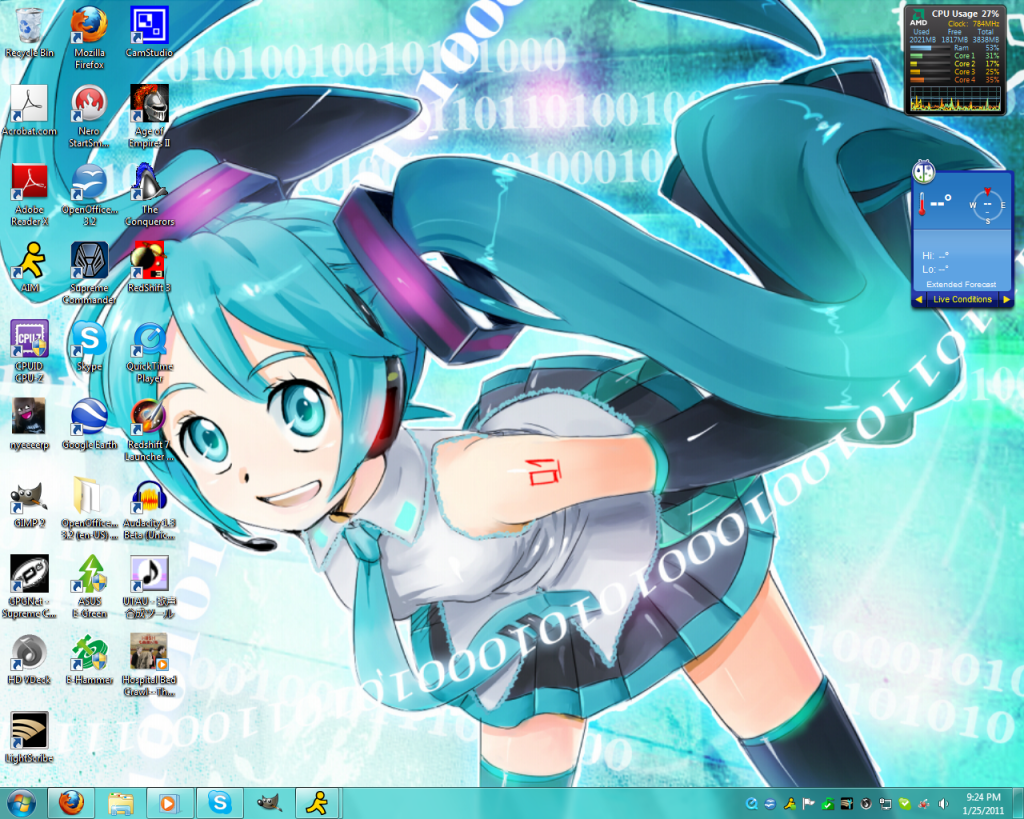Go to previous weather view arrow
The width and height of the screenshot is (1024, 819).
(919, 299)
